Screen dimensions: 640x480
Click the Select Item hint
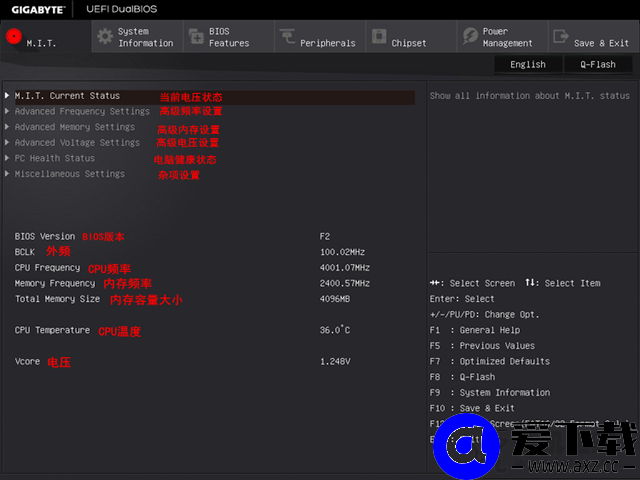point(563,283)
